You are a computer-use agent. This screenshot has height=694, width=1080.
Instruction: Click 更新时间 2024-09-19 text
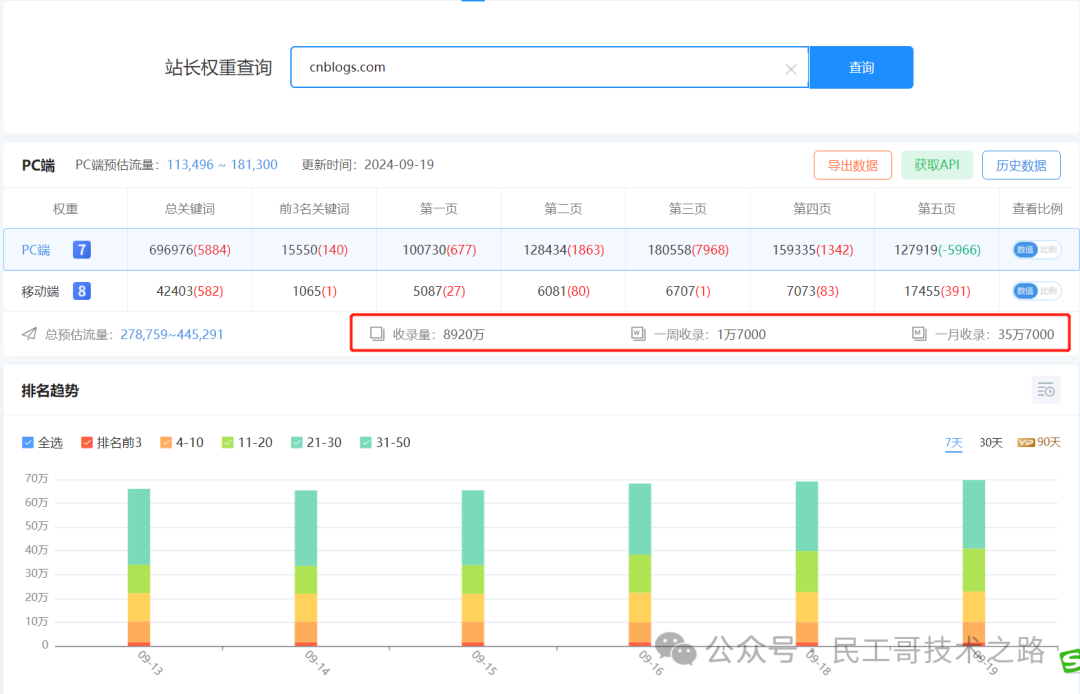point(368,165)
